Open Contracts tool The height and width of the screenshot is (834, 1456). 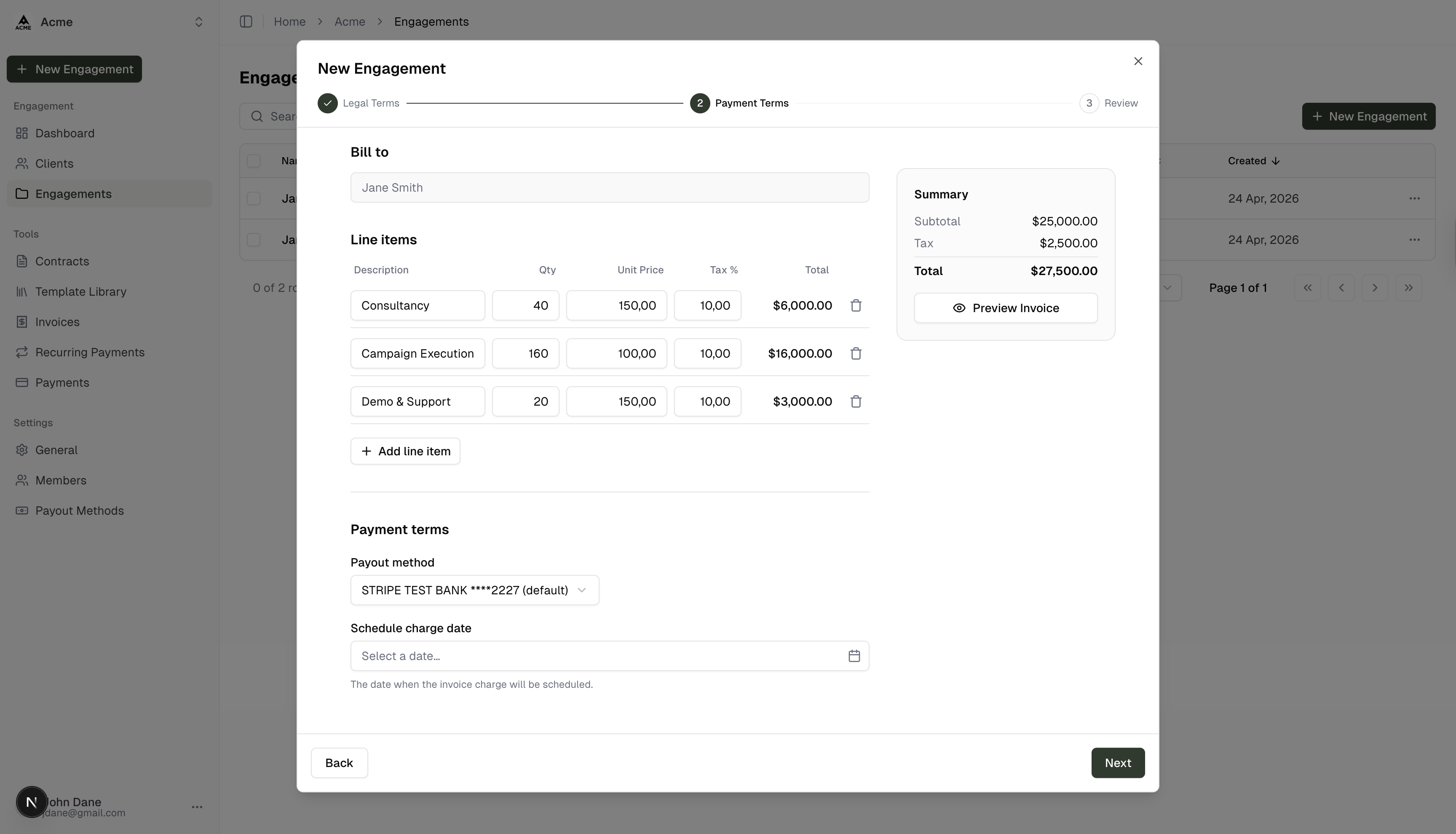point(110,261)
